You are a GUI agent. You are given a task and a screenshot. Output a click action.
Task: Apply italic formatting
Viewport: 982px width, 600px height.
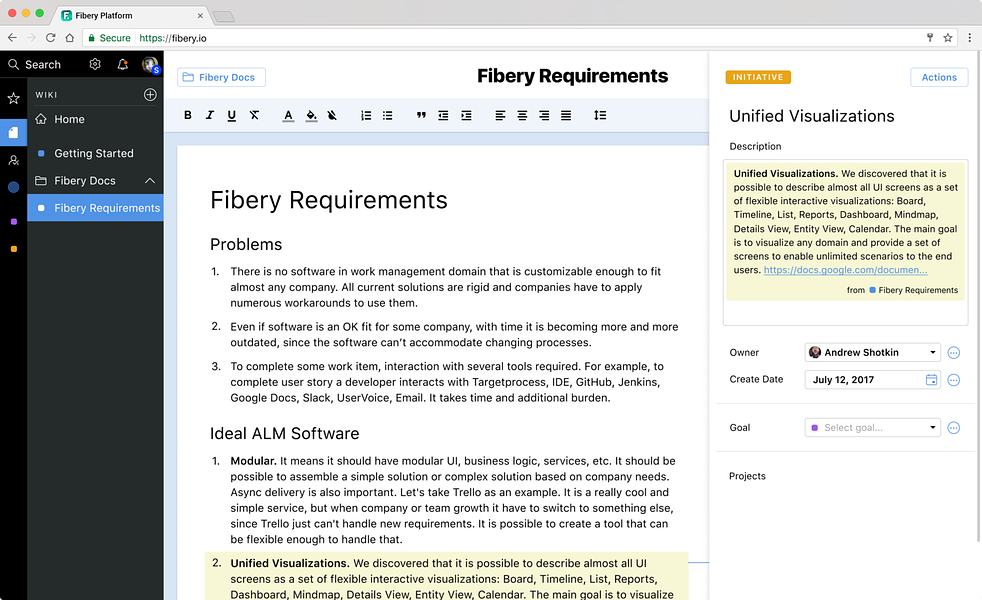[210, 115]
